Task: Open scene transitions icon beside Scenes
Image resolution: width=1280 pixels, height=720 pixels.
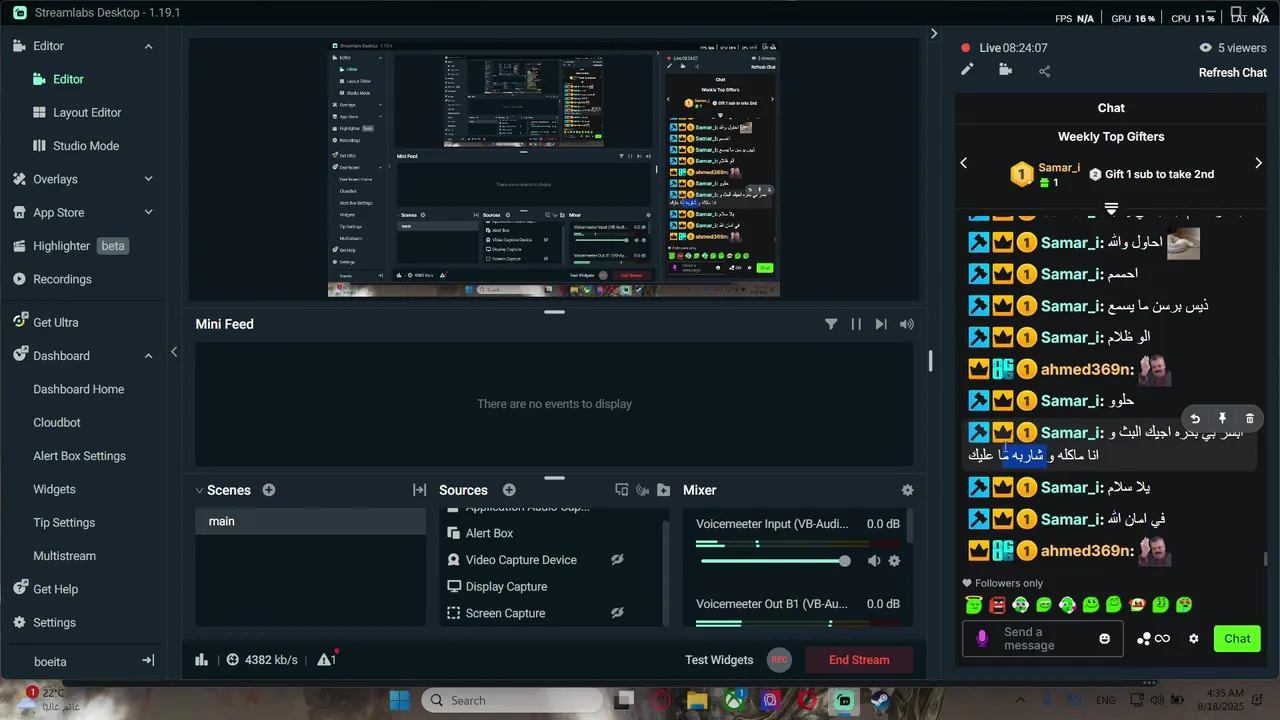Action: coord(419,490)
